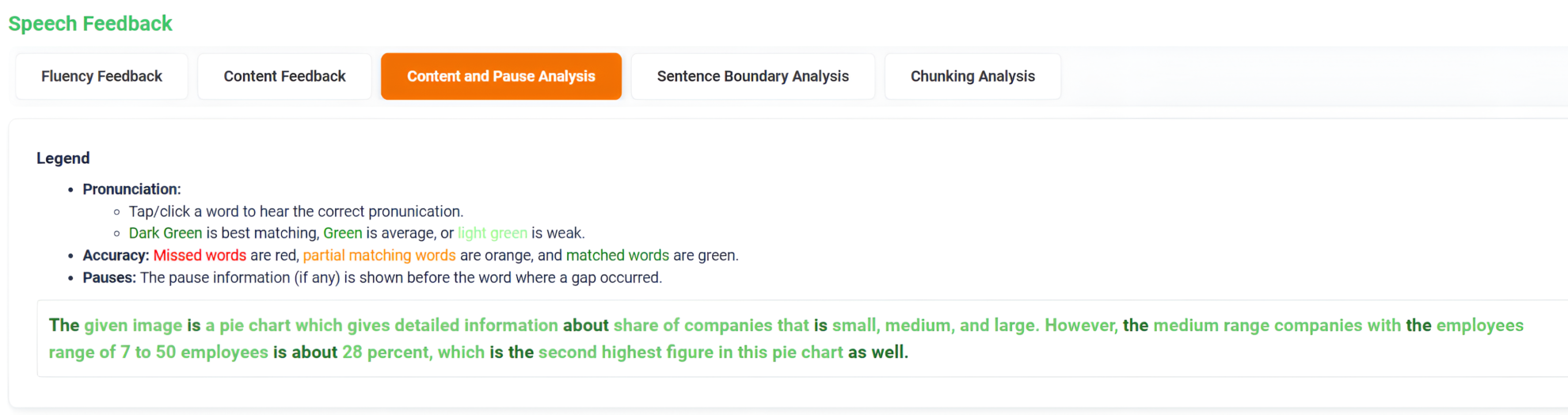Viewport: 1568px width, 415px height.
Task: Click '28' in the transcript
Action: point(352,352)
